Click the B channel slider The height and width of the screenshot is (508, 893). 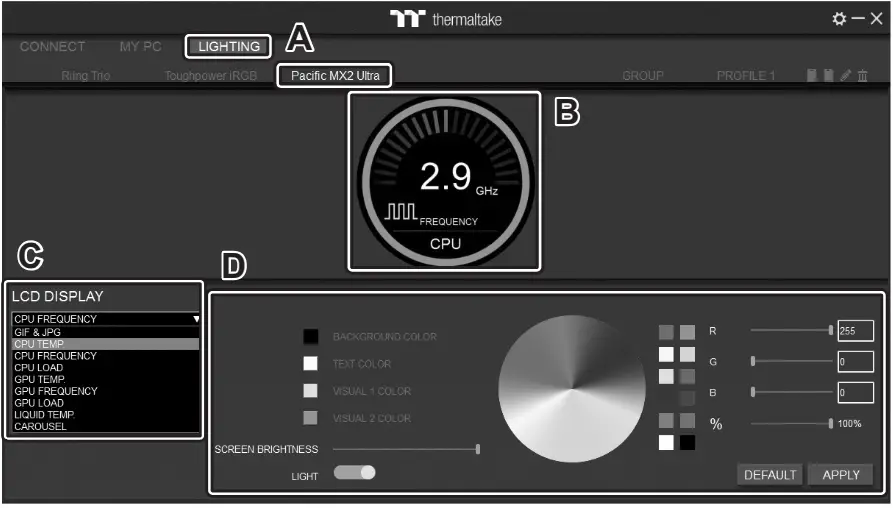click(792, 392)
